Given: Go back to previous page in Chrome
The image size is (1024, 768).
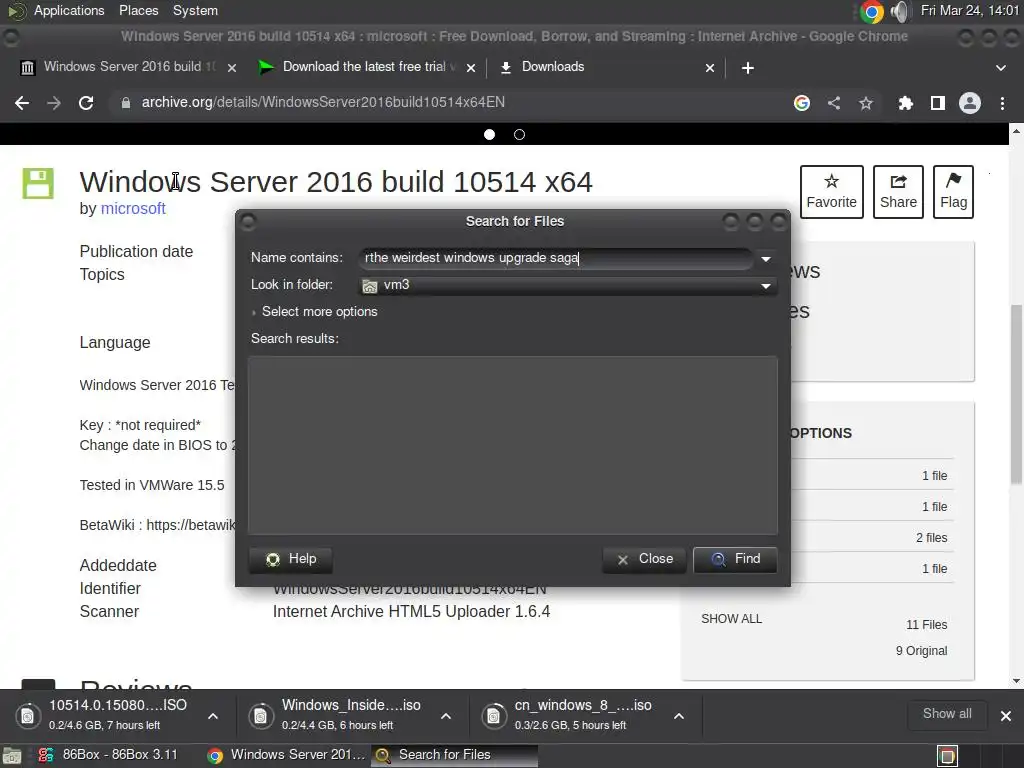Looking at the screenshot, I should click(22, 103).
